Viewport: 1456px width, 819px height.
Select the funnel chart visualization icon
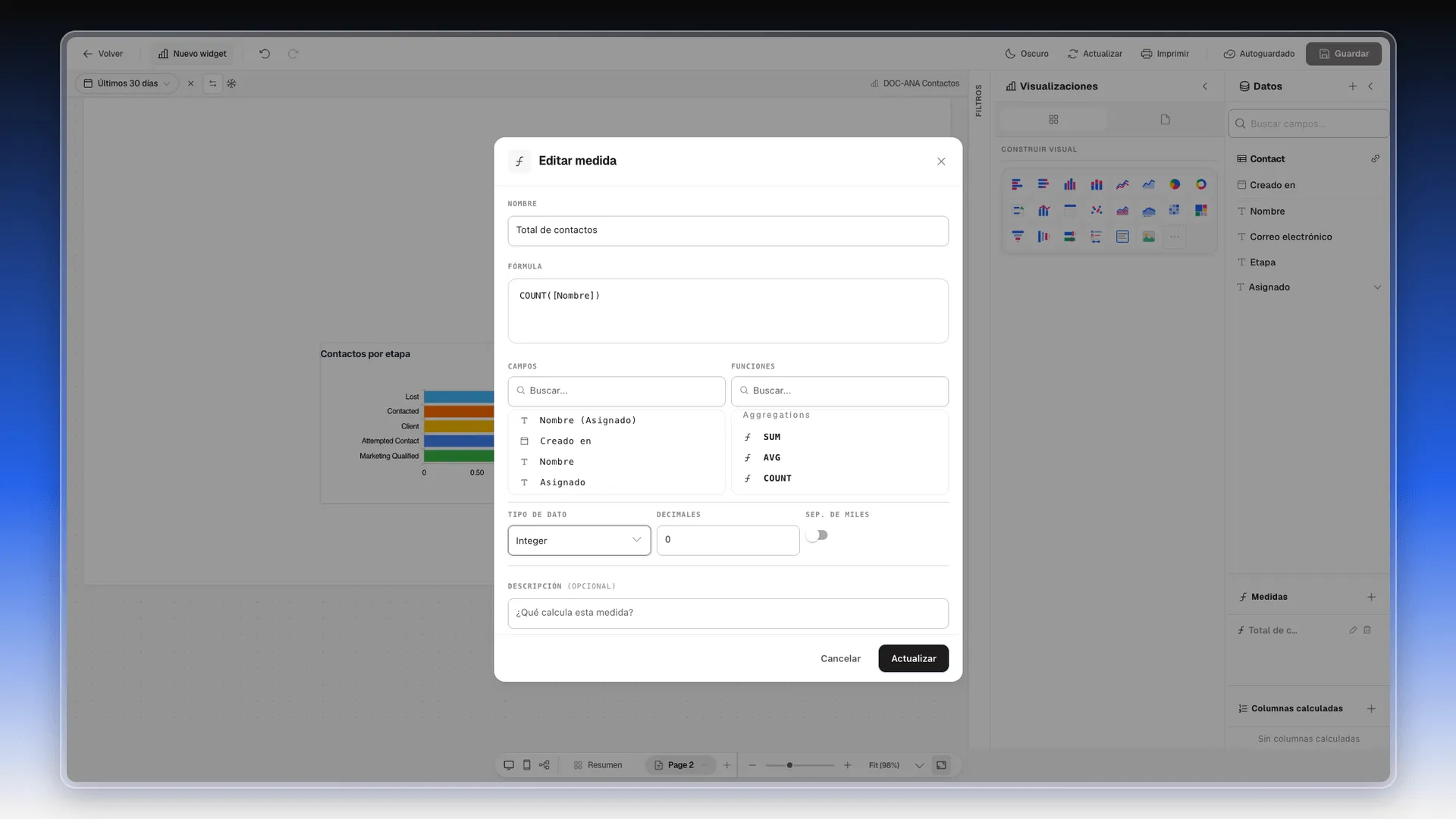(1018, 237)
